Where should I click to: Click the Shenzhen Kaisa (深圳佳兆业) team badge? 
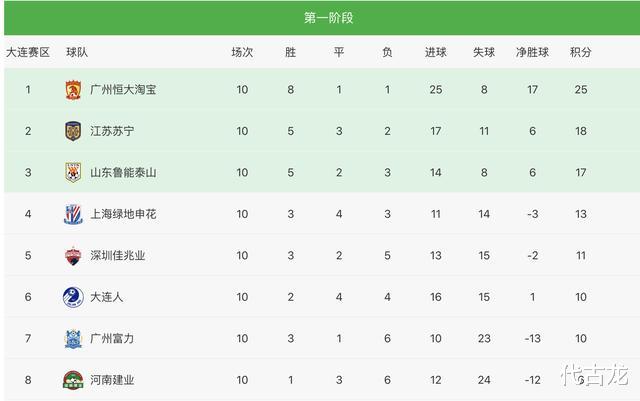73,255
